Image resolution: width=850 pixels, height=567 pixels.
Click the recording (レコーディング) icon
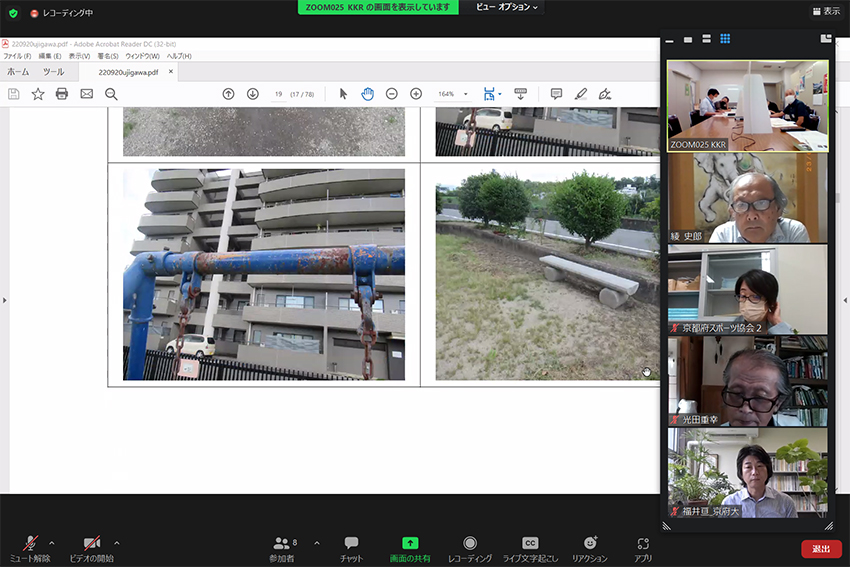pyautogui.click(x=469, y=543)
